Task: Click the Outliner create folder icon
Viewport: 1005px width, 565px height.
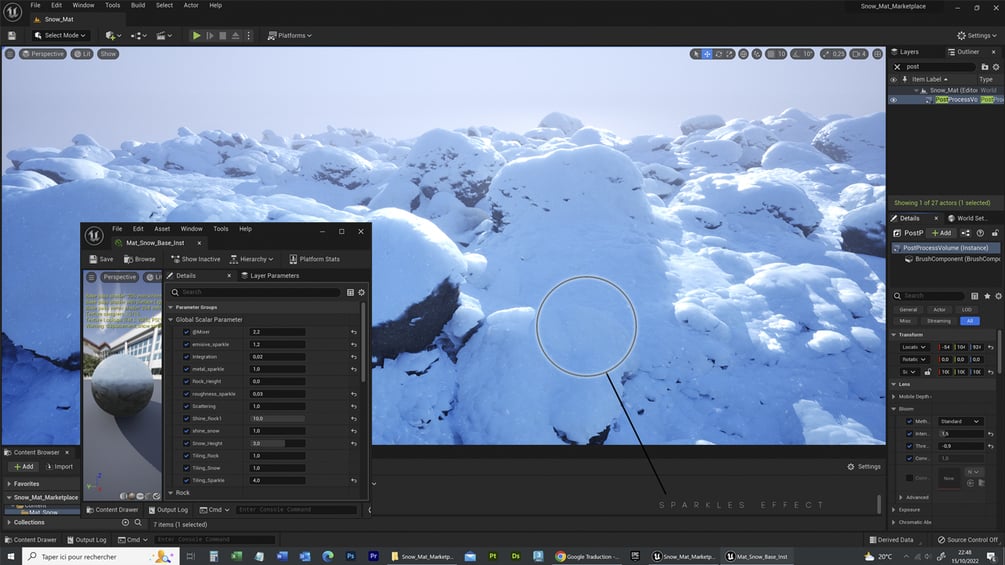Action: (984, 67)
